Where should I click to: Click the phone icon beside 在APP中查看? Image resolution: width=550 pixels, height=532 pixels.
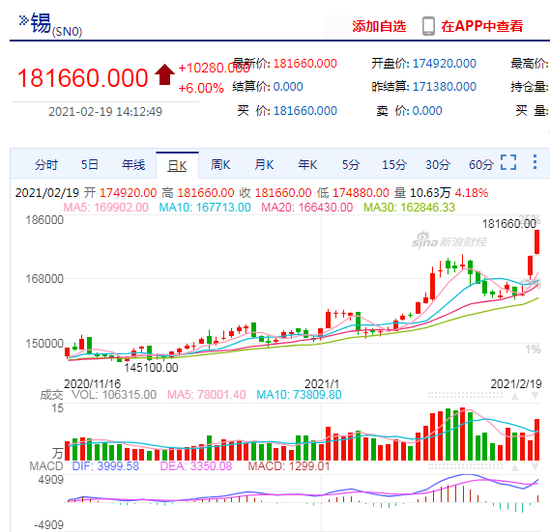click(428, 26)
